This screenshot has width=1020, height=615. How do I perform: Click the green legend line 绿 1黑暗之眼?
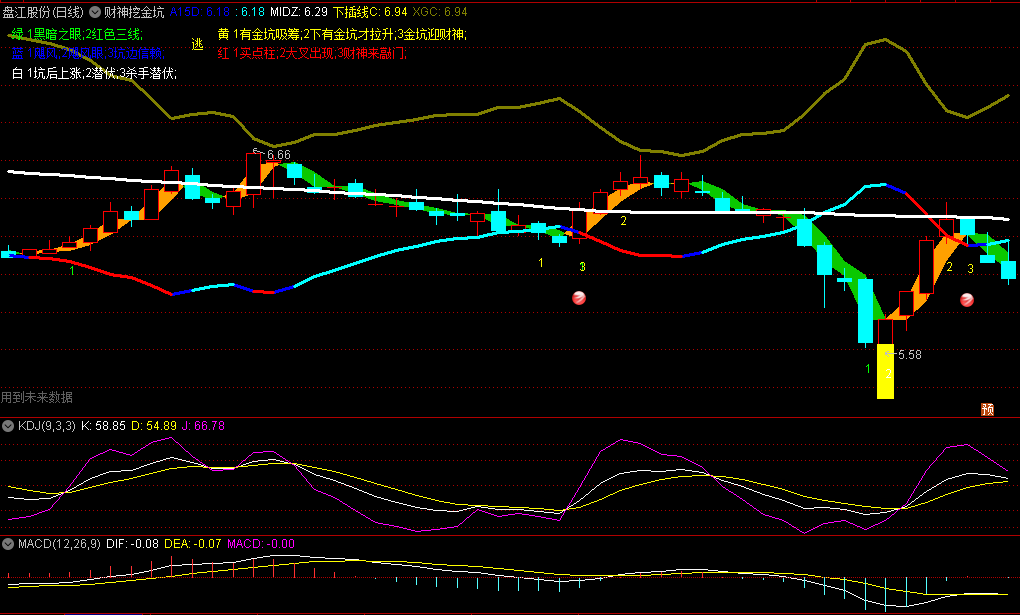click(x=77, y=34)
